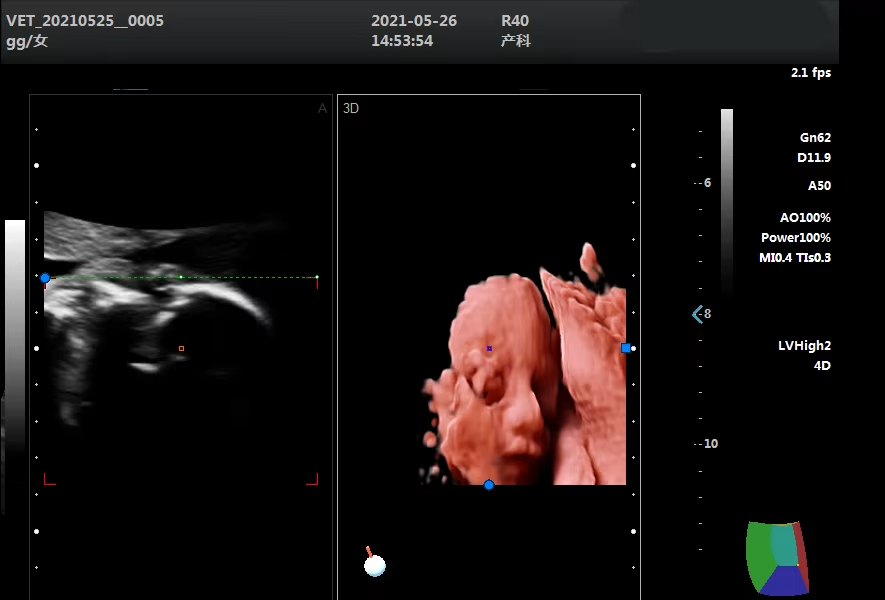The width and height of the screenshot is (885, 600).
Task: Click the blue circle handle below the 3D render
Action: [x=489, y=485]
